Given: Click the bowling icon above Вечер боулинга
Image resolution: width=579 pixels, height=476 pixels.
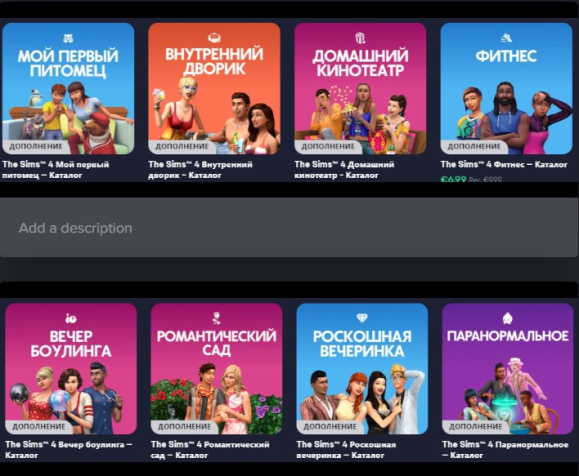Looking at the screenshot, I should tap(71, 318).
